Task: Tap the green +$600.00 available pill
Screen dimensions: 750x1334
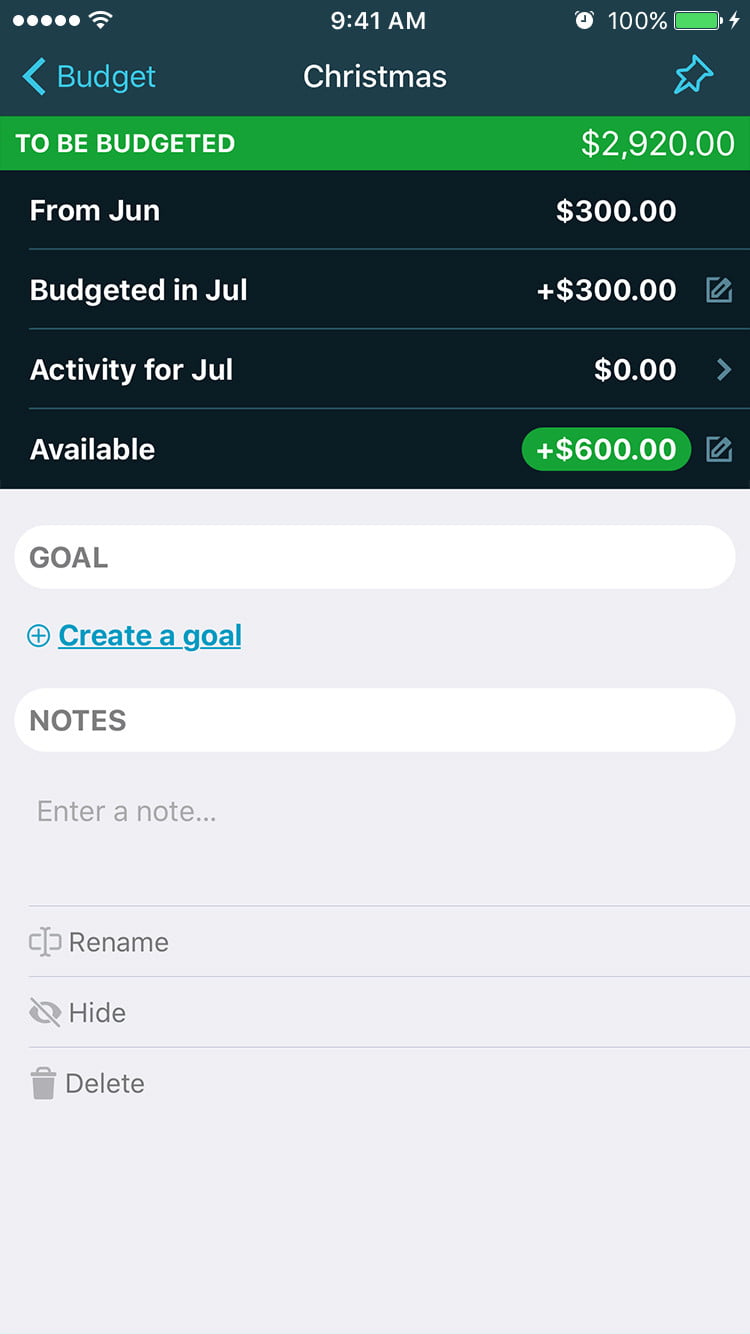Action: click(606, 450)
